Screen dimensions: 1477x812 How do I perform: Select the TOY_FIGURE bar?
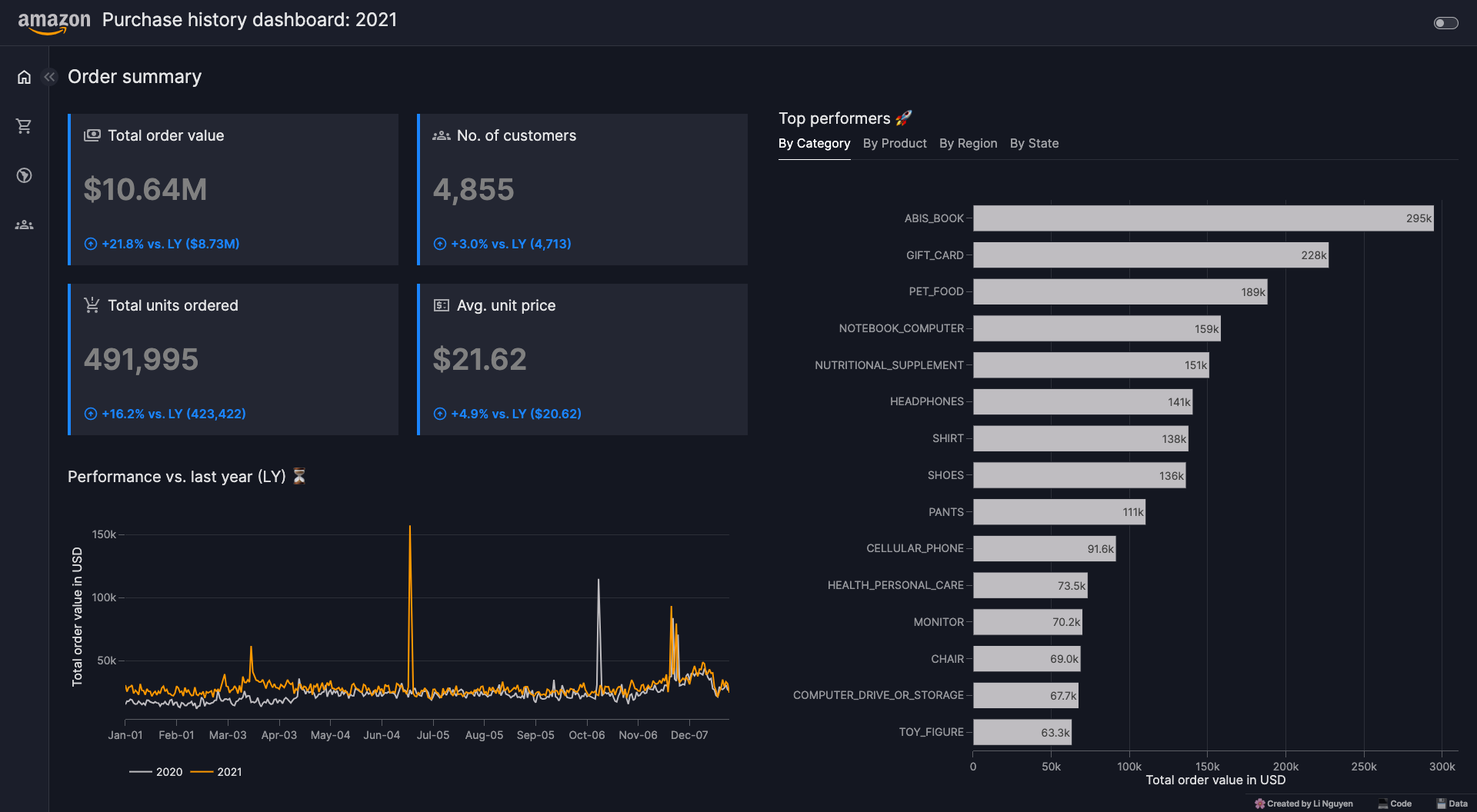tap(1022, 733)
